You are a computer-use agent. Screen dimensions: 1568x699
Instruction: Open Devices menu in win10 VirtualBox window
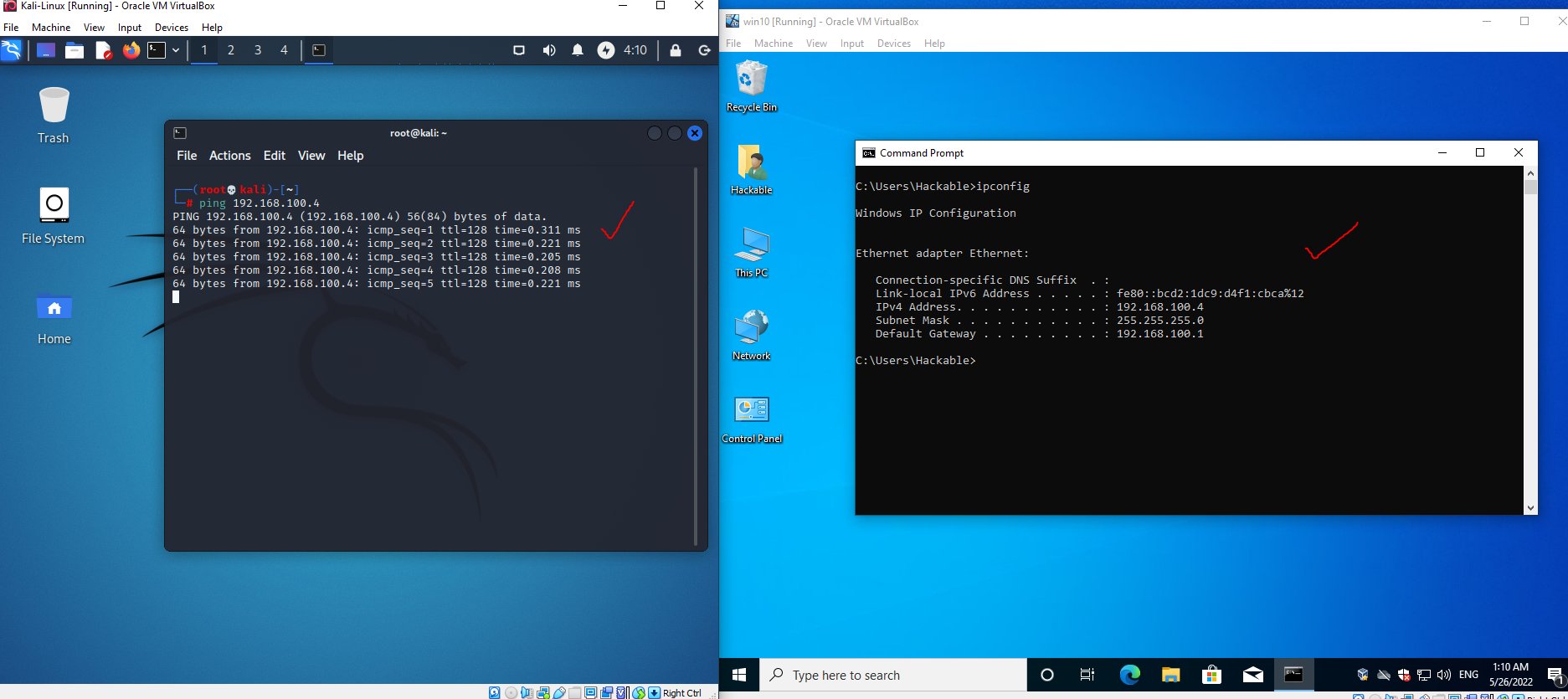click(x=894, y=44)
